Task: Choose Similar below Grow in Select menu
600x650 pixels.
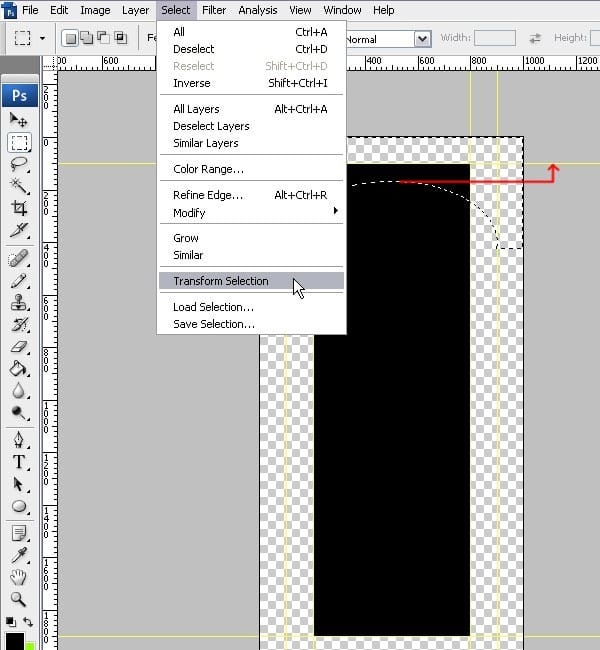Action: click(x=251, y=255)
